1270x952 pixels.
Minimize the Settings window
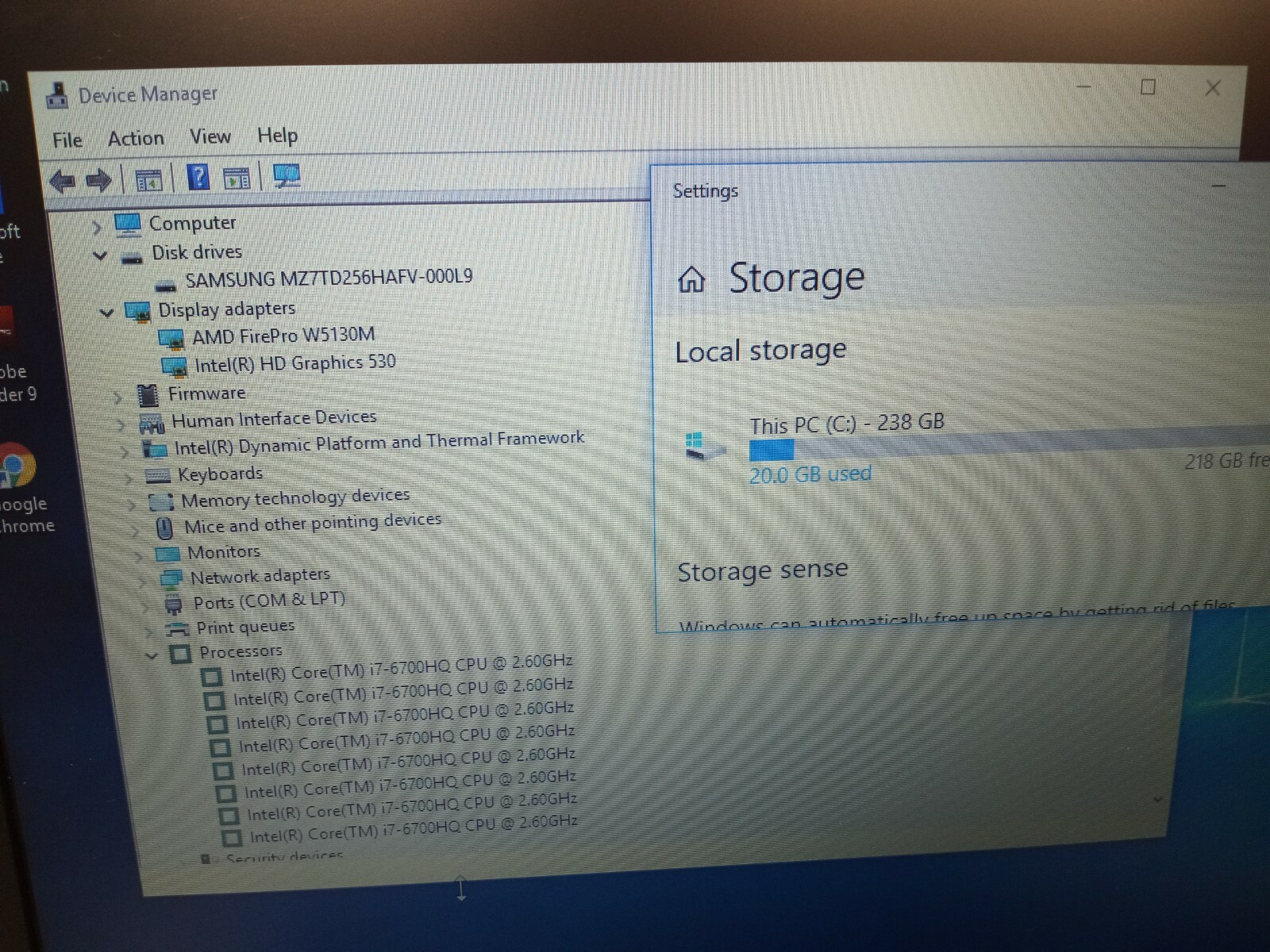pyautogui.click(x=1219, y=186)
